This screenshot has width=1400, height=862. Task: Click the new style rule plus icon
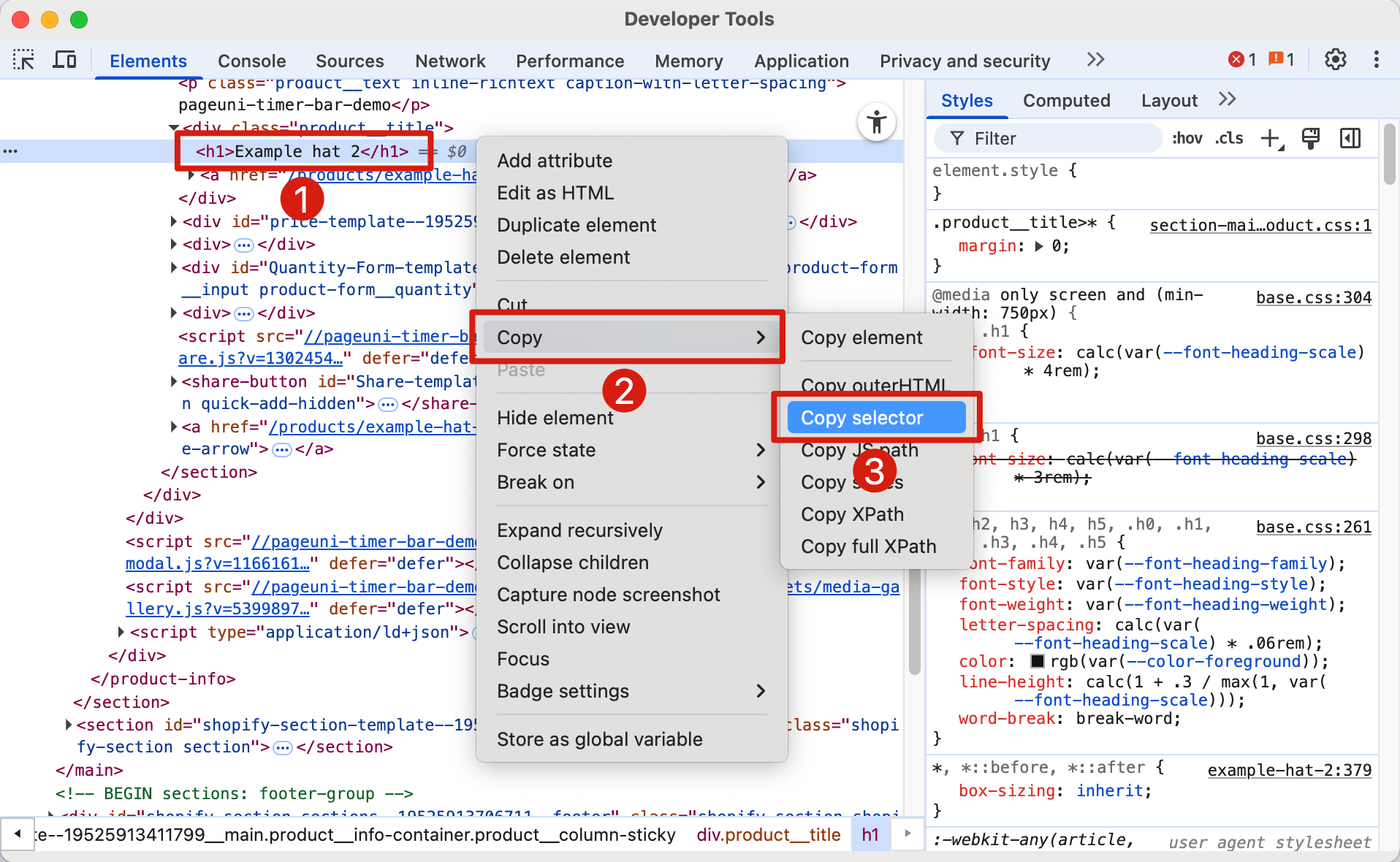click(1272, 138)
